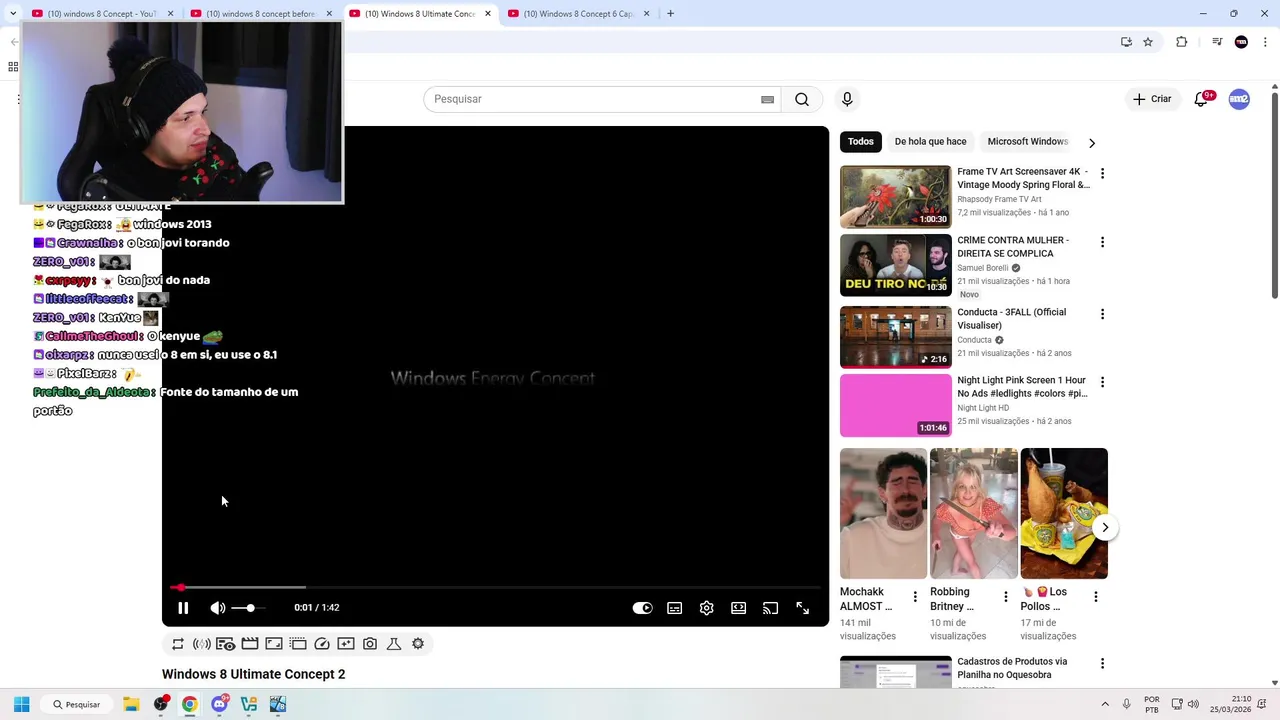This screenshot has height=720, width=1280.
Task: Open the playback speed gauge icon
Action: 322,644
